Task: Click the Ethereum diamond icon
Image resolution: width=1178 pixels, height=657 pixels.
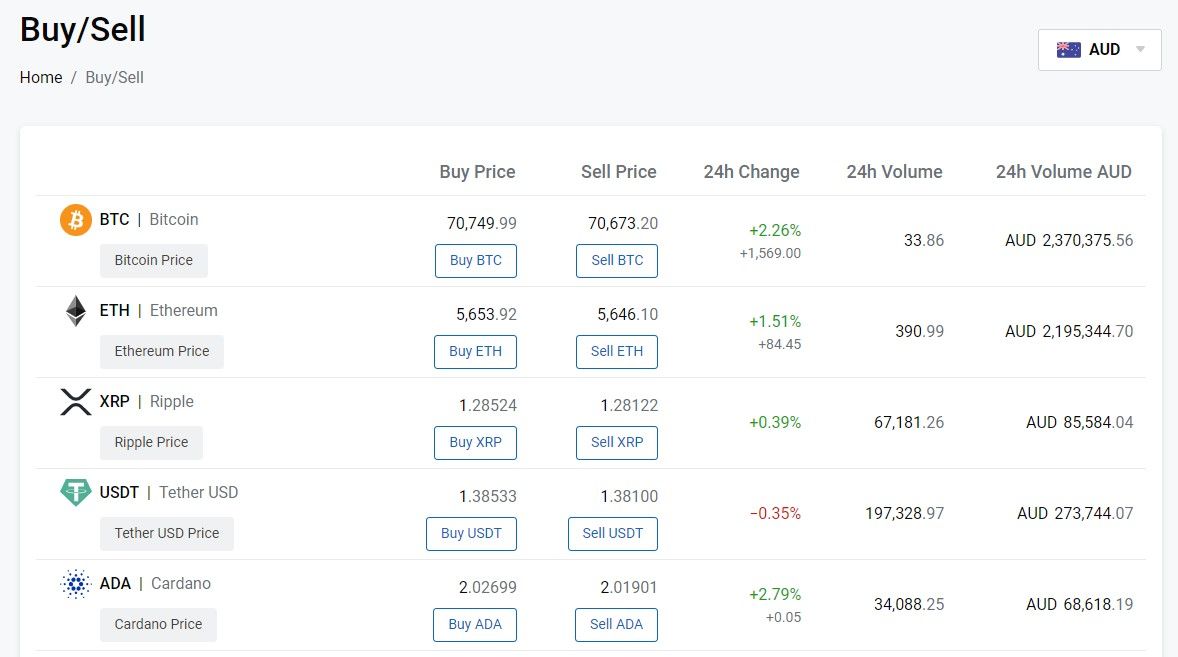Action: pos(76,311)
